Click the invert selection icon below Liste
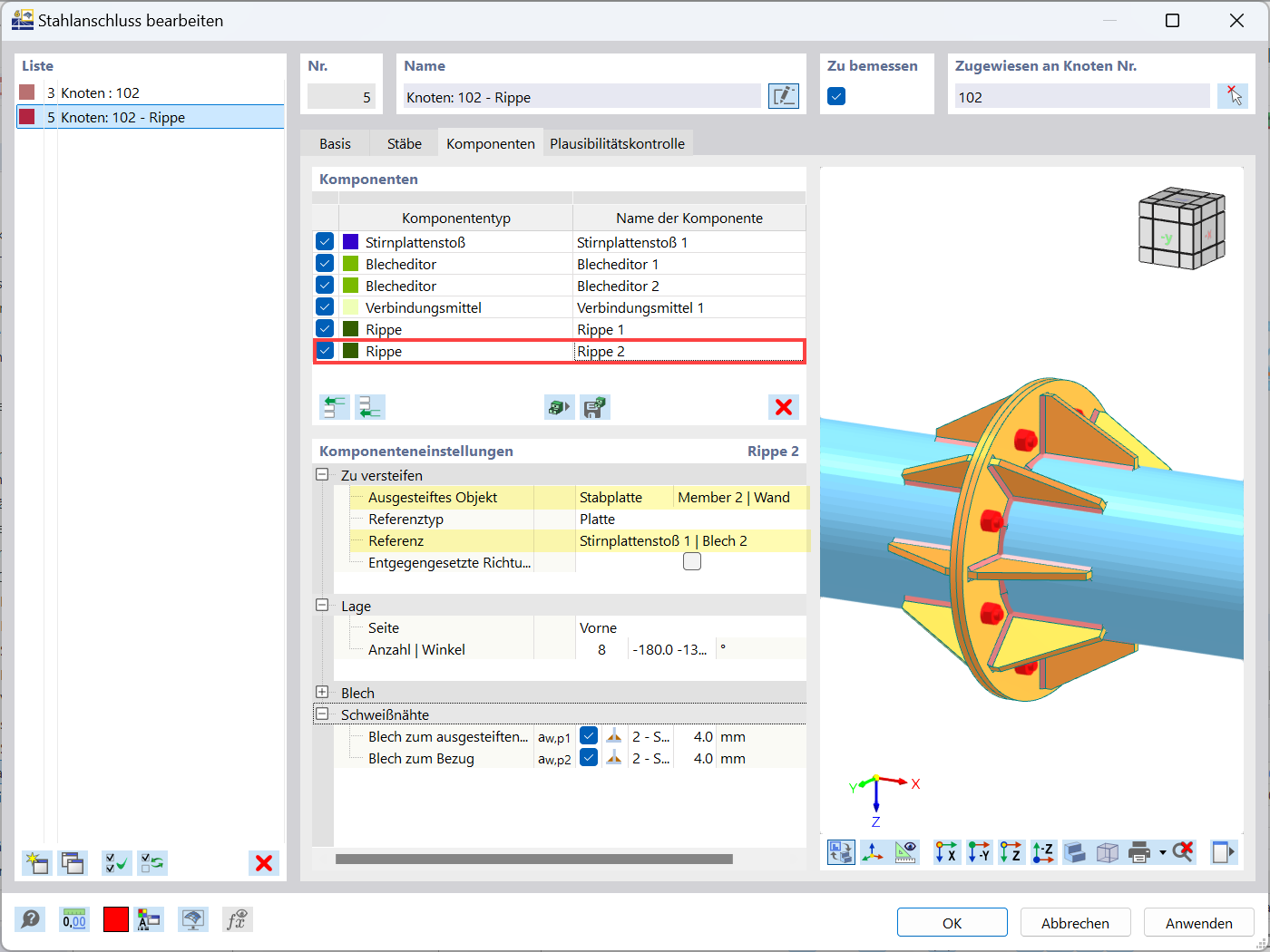The height and width of the screenshot is (952, 1270). (x=152, y=863)
